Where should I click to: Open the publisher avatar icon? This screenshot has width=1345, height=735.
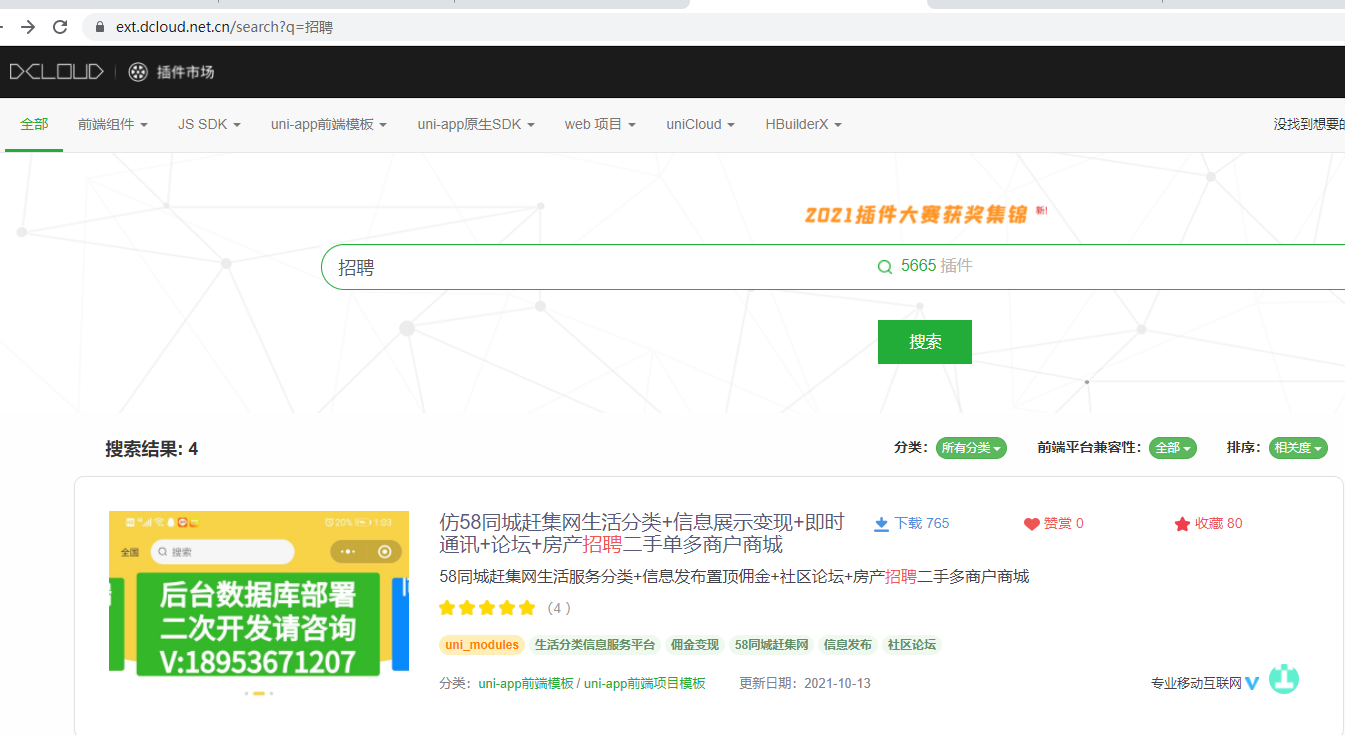pyautogui.click(x=1284, y=680)
